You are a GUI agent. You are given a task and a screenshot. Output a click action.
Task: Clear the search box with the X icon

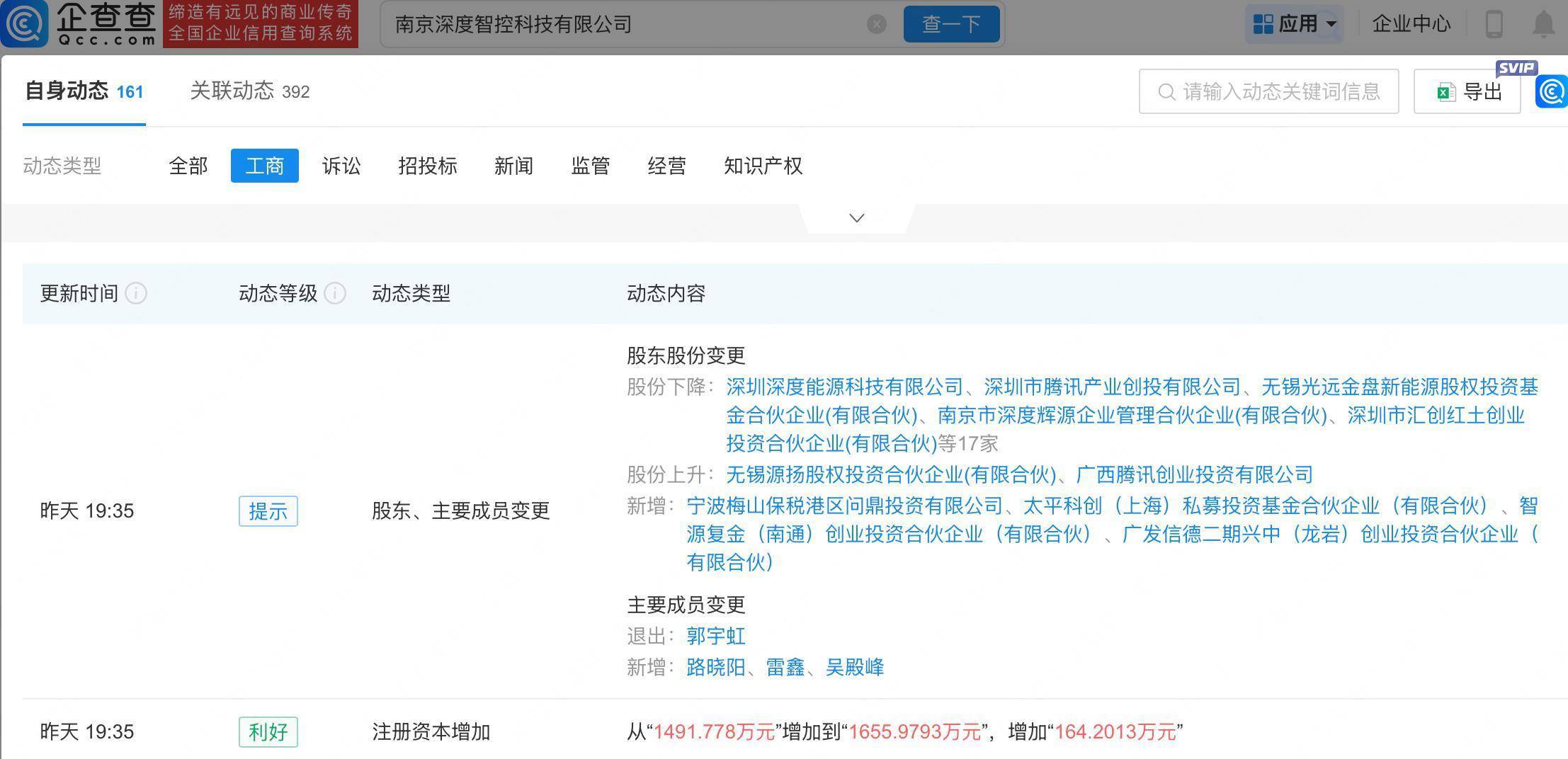pyautogui.click(x=877, y=25)
